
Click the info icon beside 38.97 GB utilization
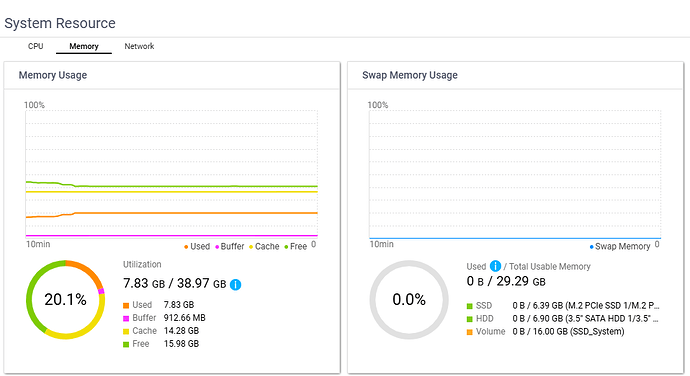235,285
